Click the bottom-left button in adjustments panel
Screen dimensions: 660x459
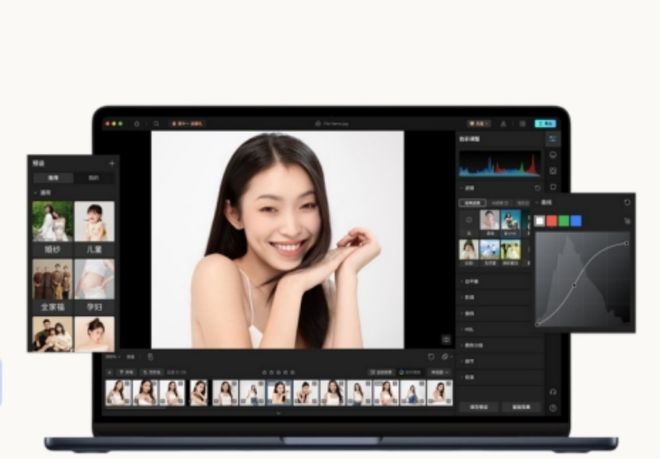pos(478,407)
